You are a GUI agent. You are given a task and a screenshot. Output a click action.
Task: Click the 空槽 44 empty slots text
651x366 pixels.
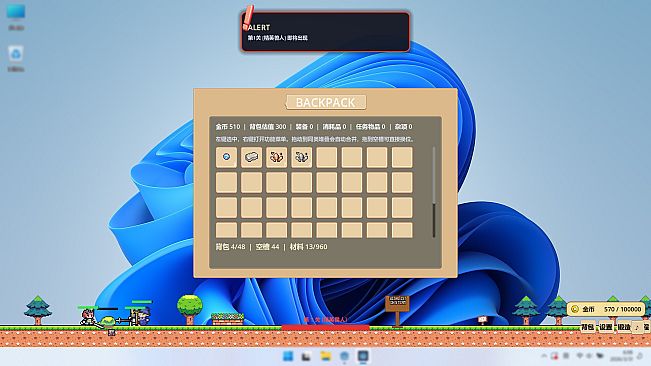(x=267, y=246)
